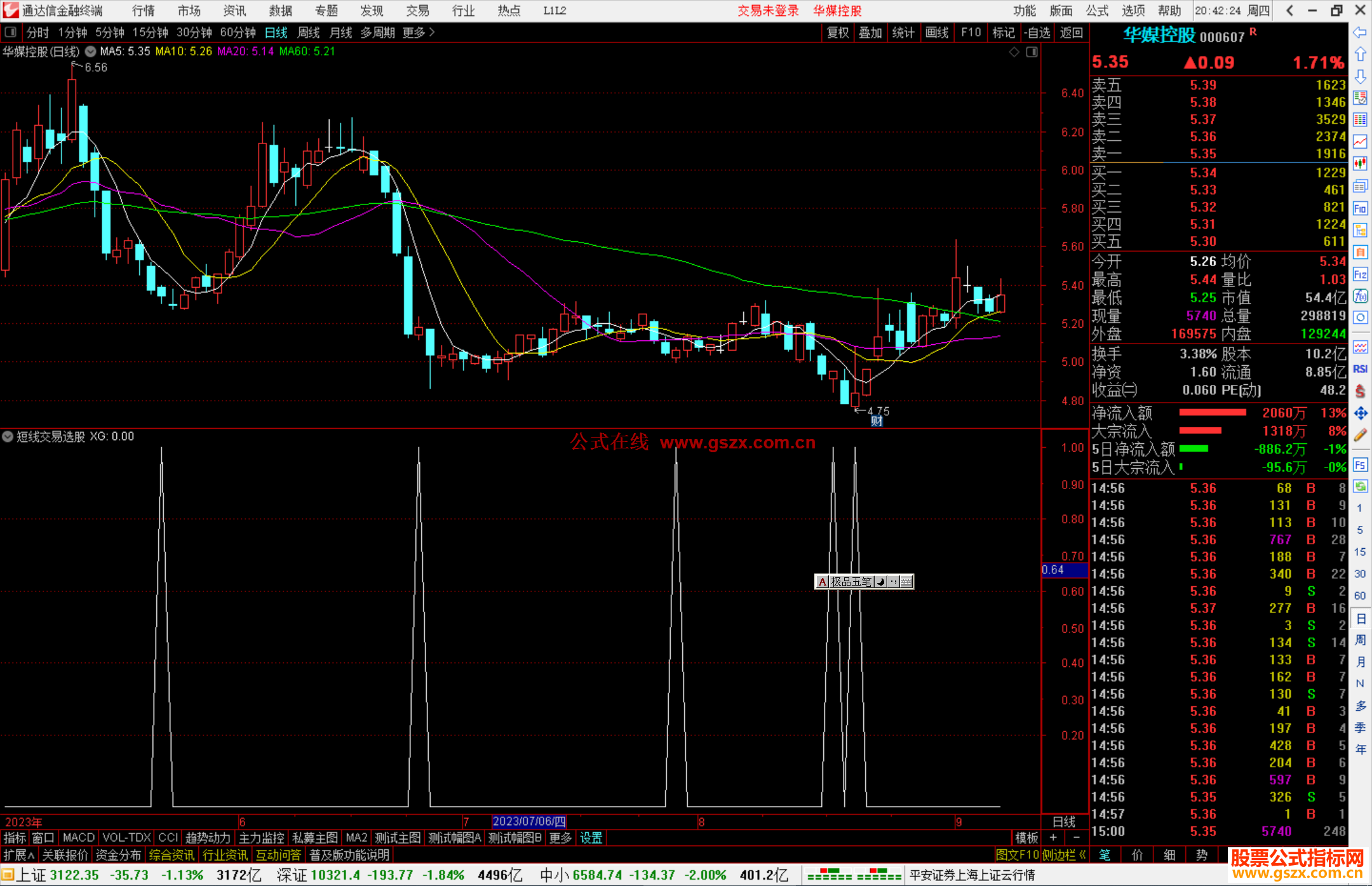Toggle the panel icon at top-left of period bar
Screen dimensions: 1372x886
[x=11, y=32]
